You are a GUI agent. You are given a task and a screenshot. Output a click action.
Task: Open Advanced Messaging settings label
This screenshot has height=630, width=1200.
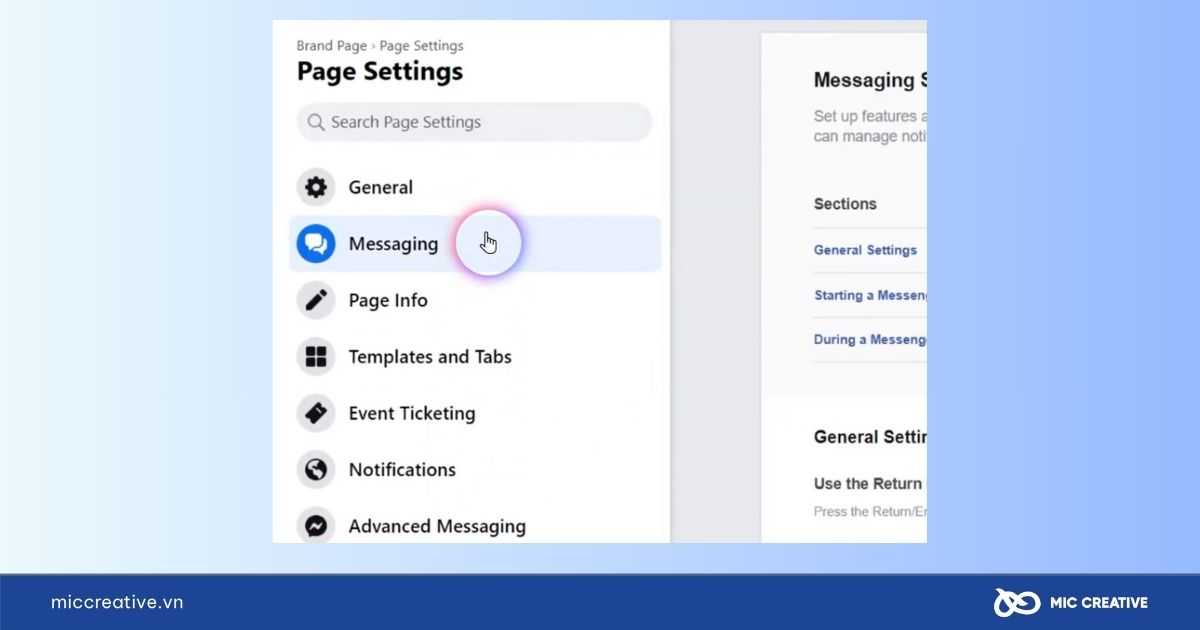click(437, 526)
